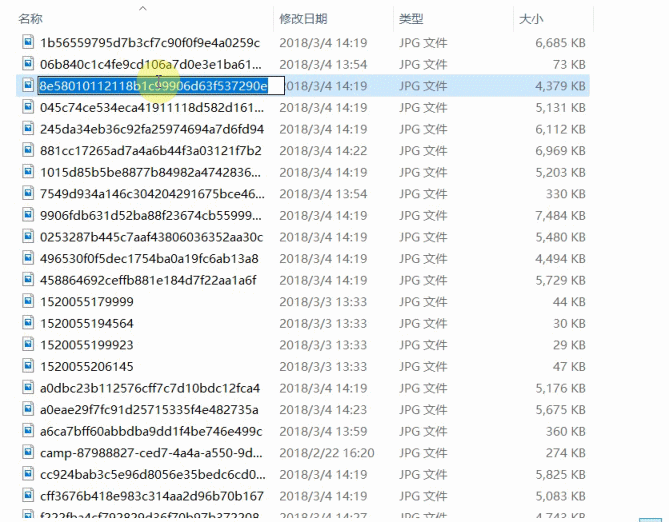The width and height of the screenshot is (669, 522).
Task: Click the icon for file 7549d934a146c304204291675bce46
Action: [x=28, y=193]
